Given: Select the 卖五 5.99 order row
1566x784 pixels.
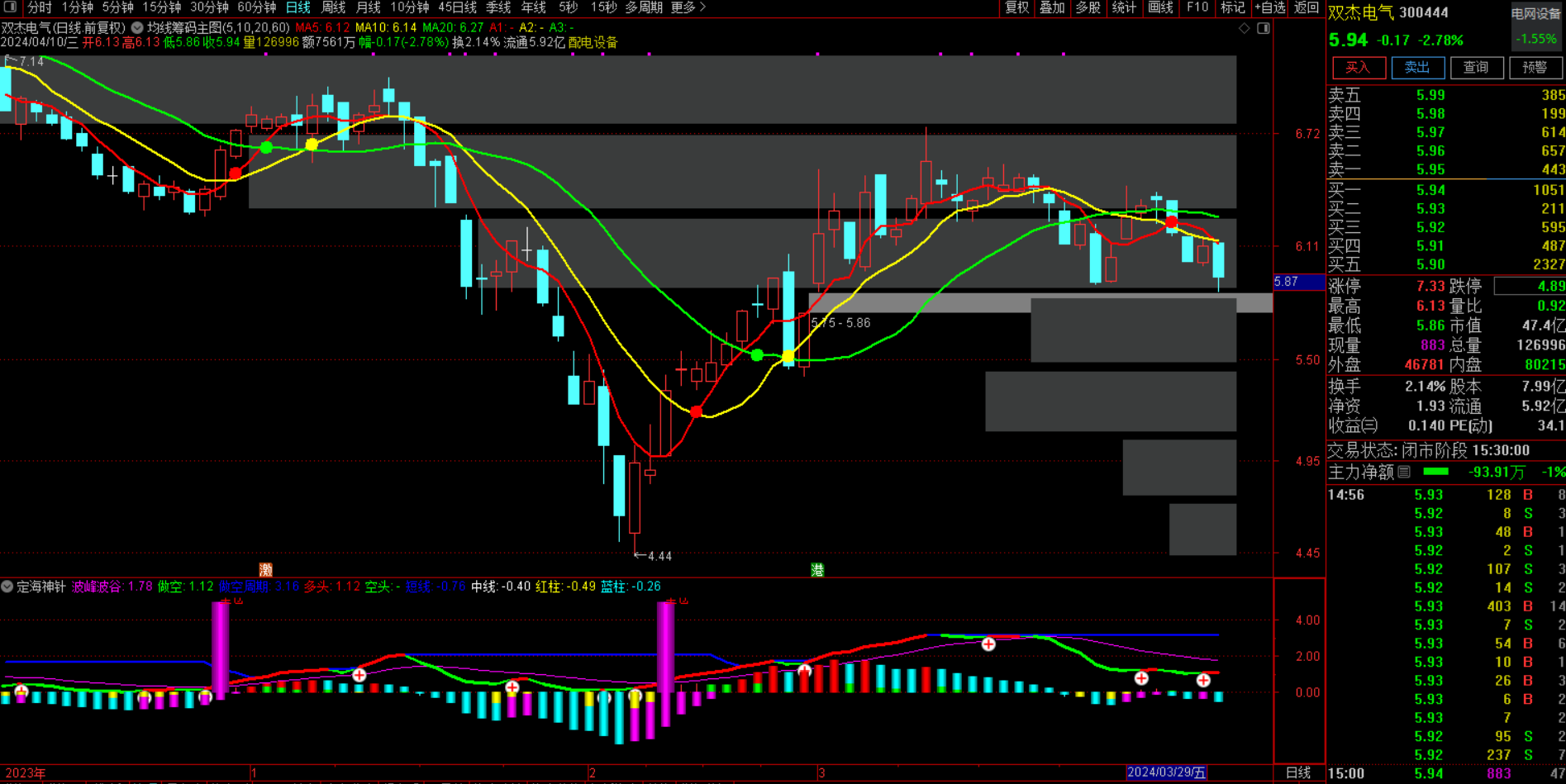Looking at the screenshot, I should (1446, 95).
